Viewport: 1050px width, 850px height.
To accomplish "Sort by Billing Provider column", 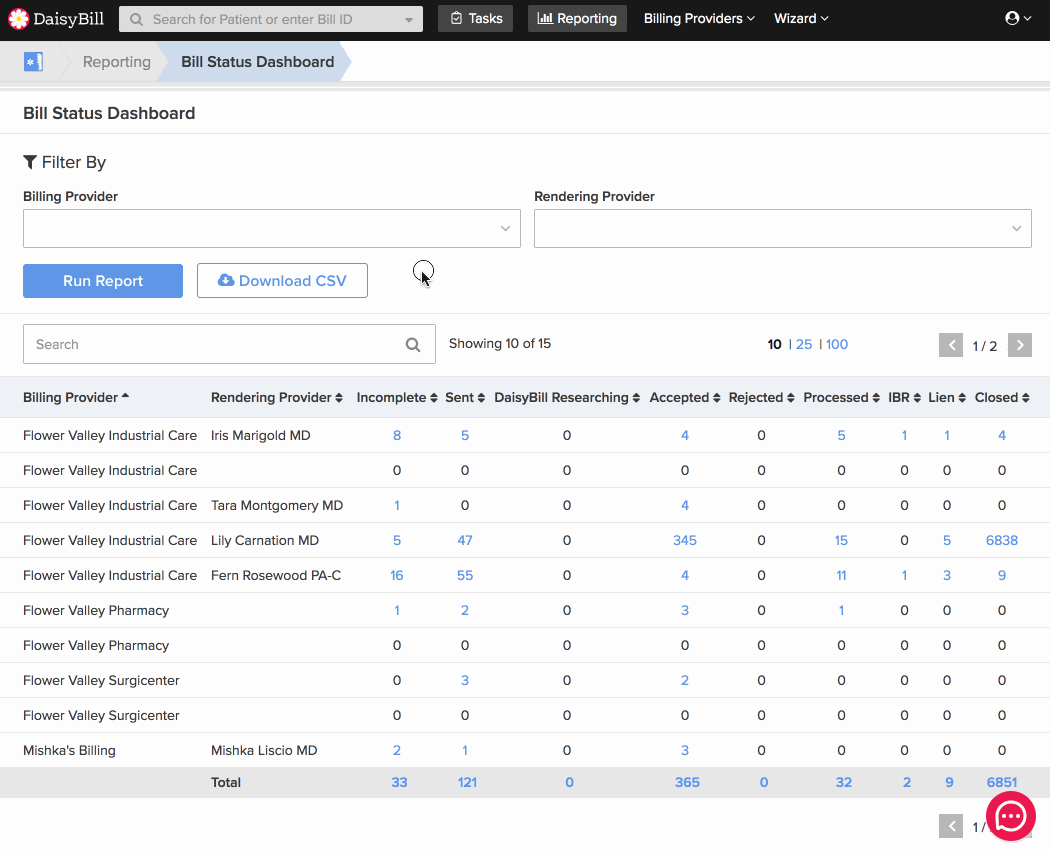I will (x=76, y=397).
